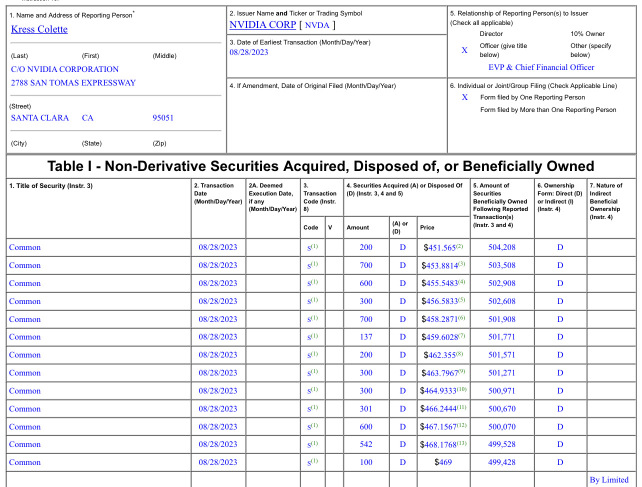Click the NVDA ticker symbol

tap(317, 25)
